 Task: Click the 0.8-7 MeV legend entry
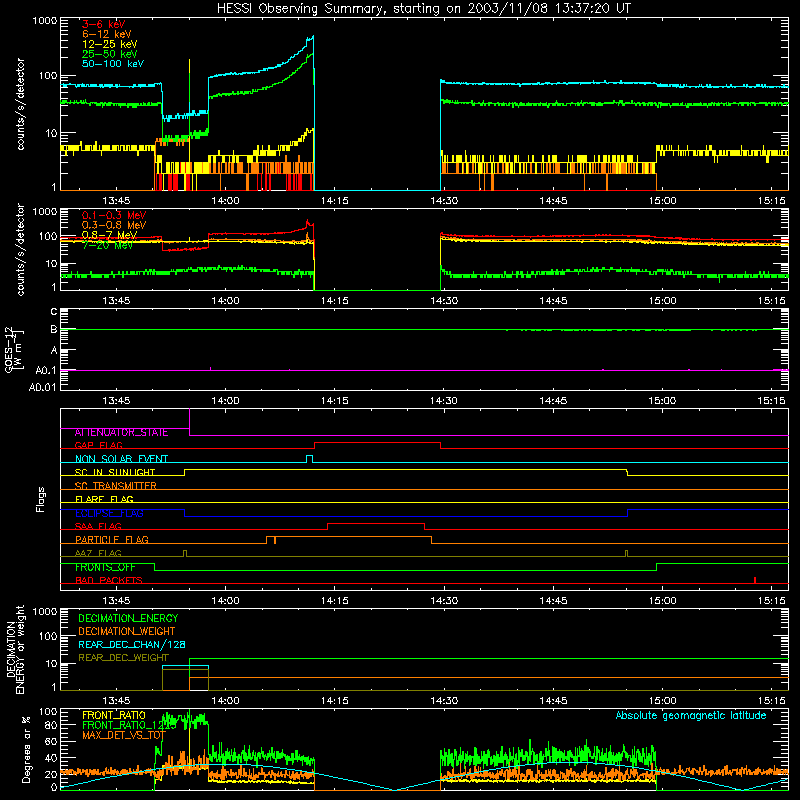[109, 235]
